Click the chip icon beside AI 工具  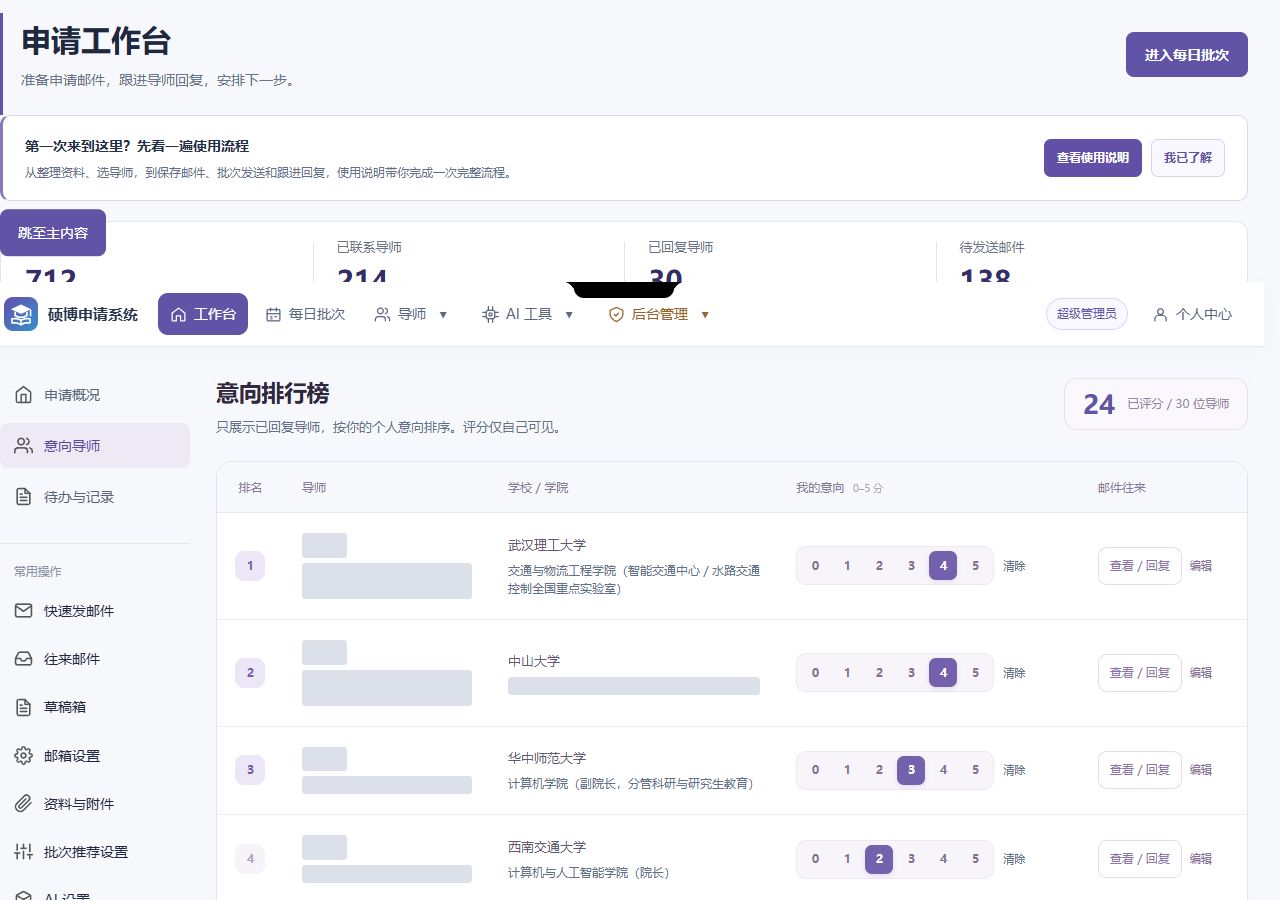[x=490, y=314]
